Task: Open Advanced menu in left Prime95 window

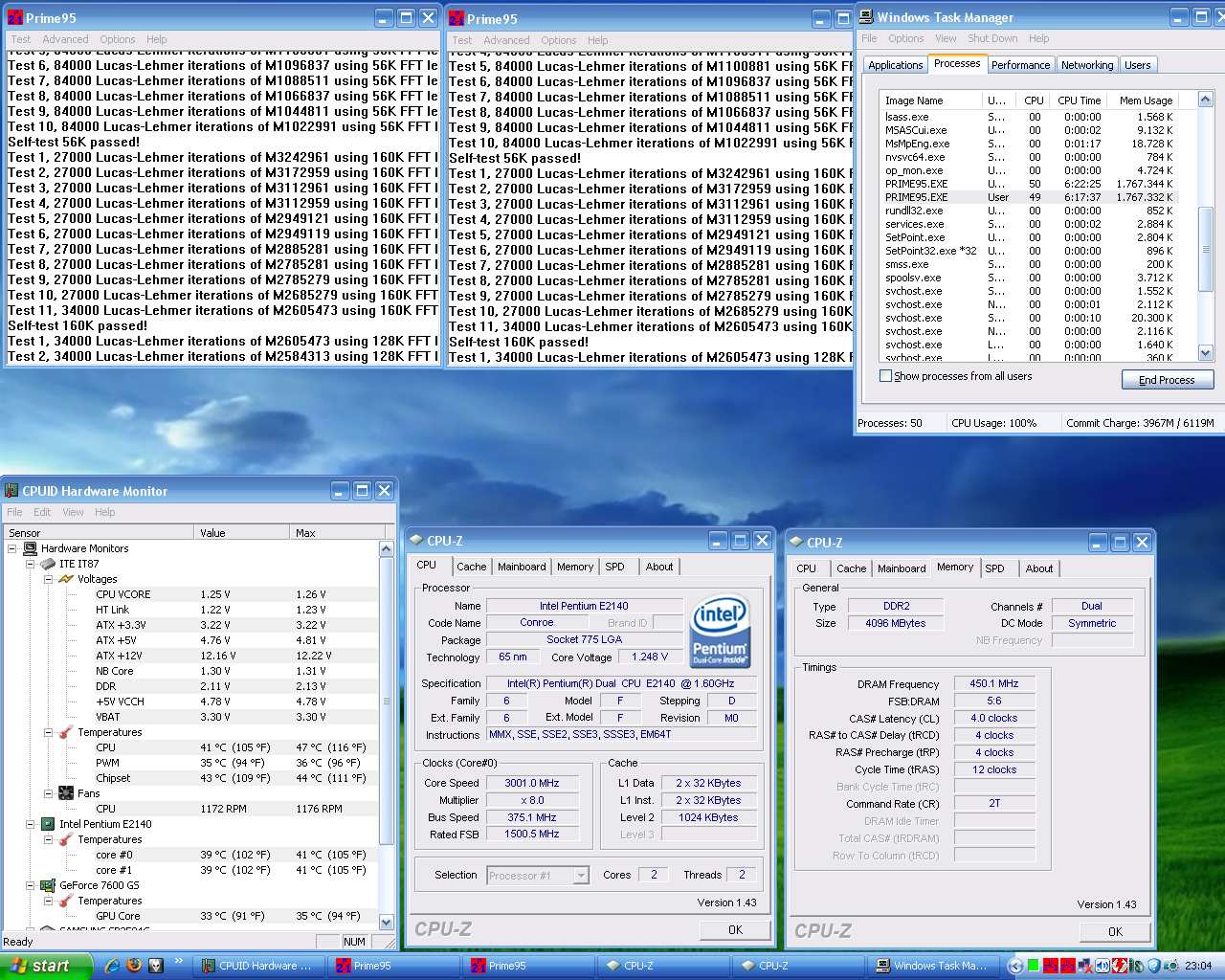Action: (x=65, y=39)
